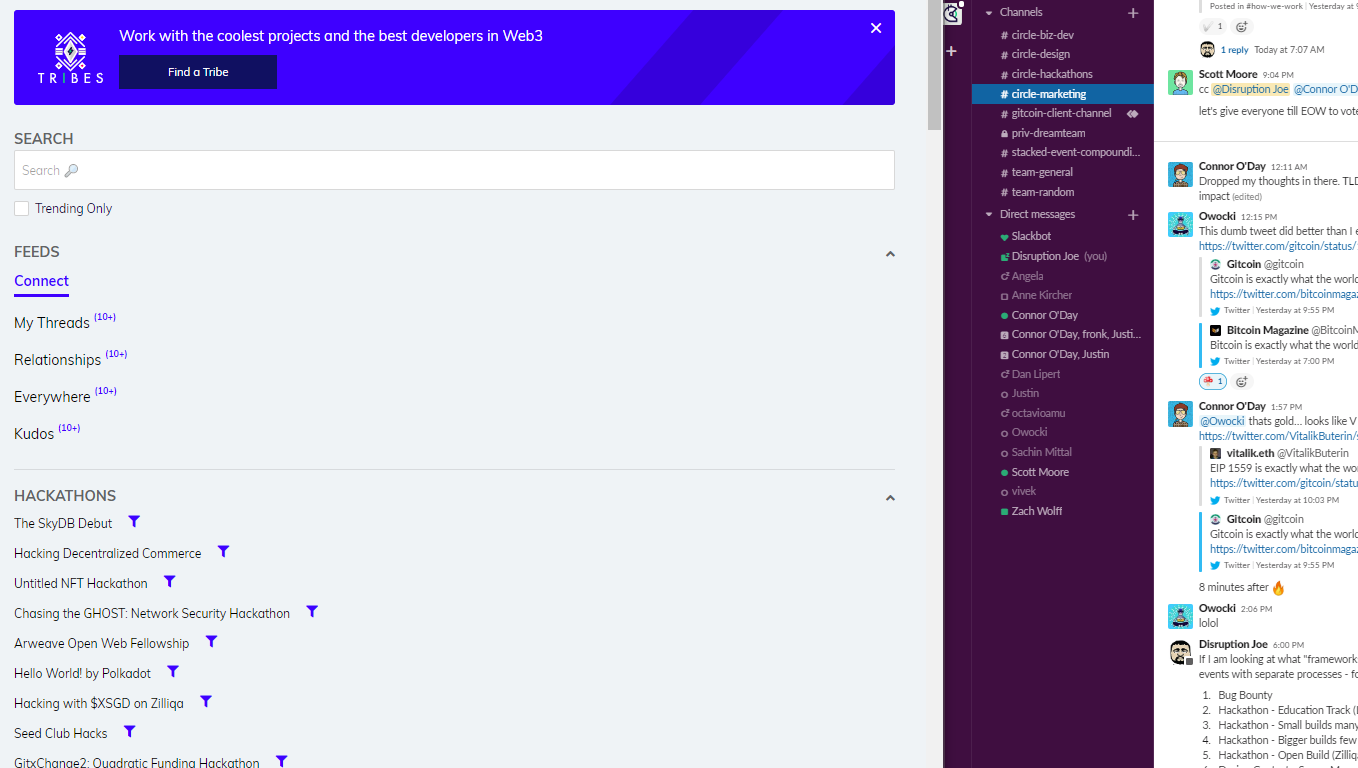1358x768 pixels.
Task: Toggle the reaction with count 1 under Bitcoin Magazine
Action: pyautogui.click(x=1212, y=381)
